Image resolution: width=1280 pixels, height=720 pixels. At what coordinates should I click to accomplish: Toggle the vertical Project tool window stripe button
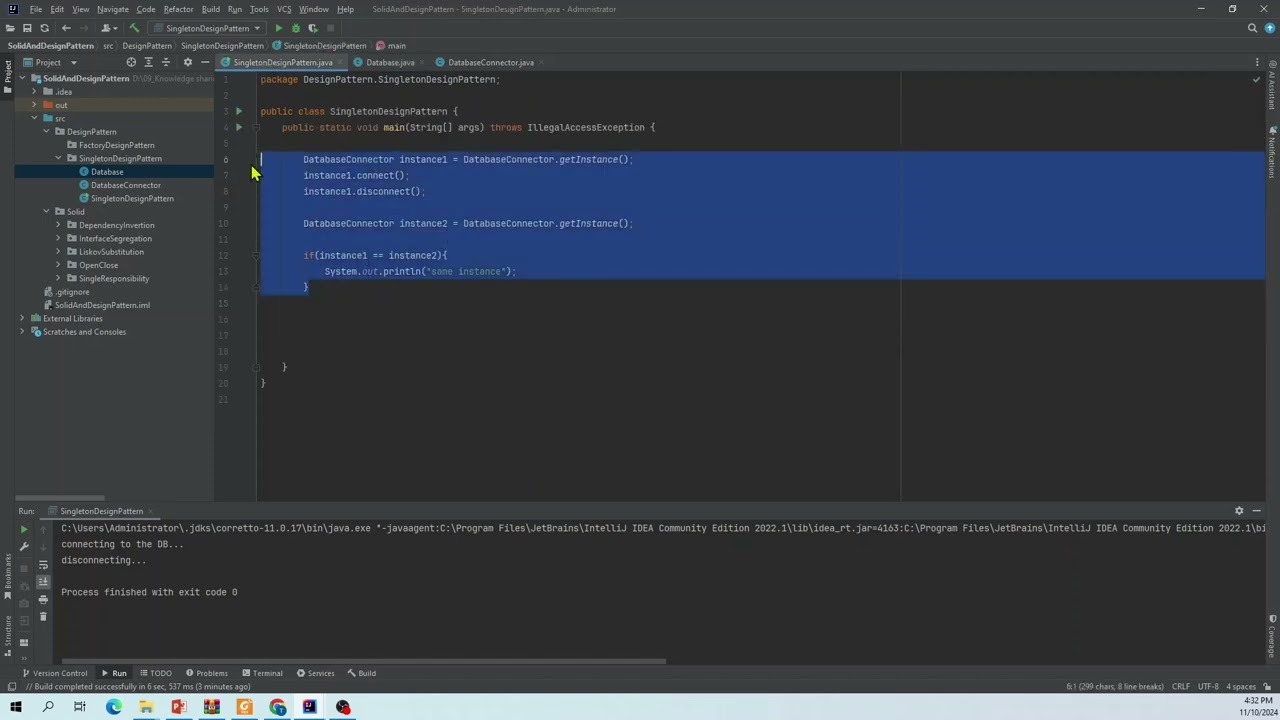(x=7, y=76)
